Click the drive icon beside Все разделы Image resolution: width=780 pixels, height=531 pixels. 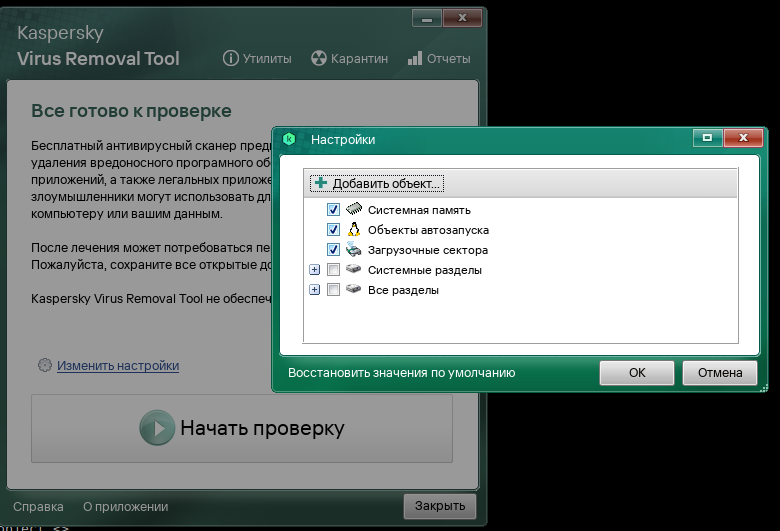click(x=353, y=289)
